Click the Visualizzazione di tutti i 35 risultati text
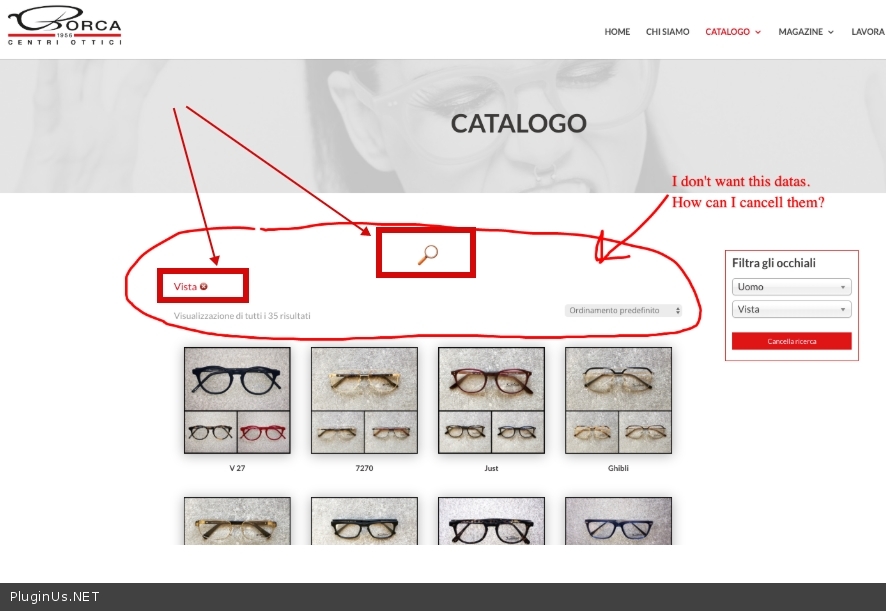The height and width of the screenshot is (611, 886). point(242,315)
